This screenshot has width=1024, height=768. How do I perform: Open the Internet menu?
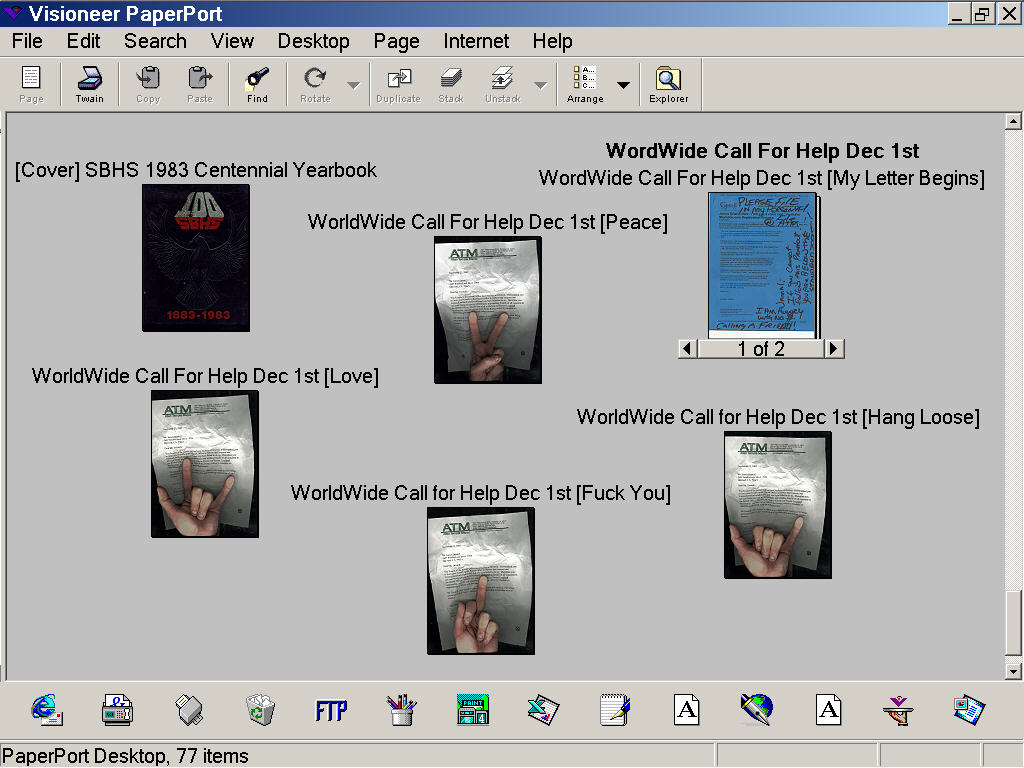point(476,41)
